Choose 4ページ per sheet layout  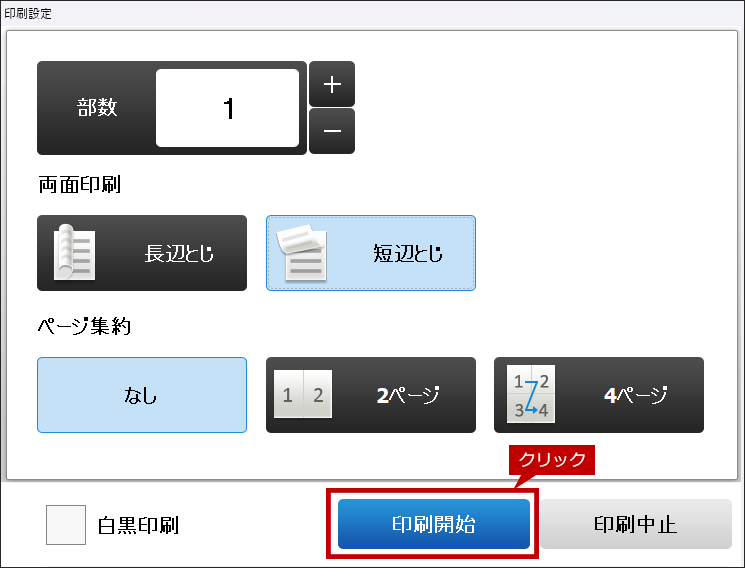tap(599, 395)
